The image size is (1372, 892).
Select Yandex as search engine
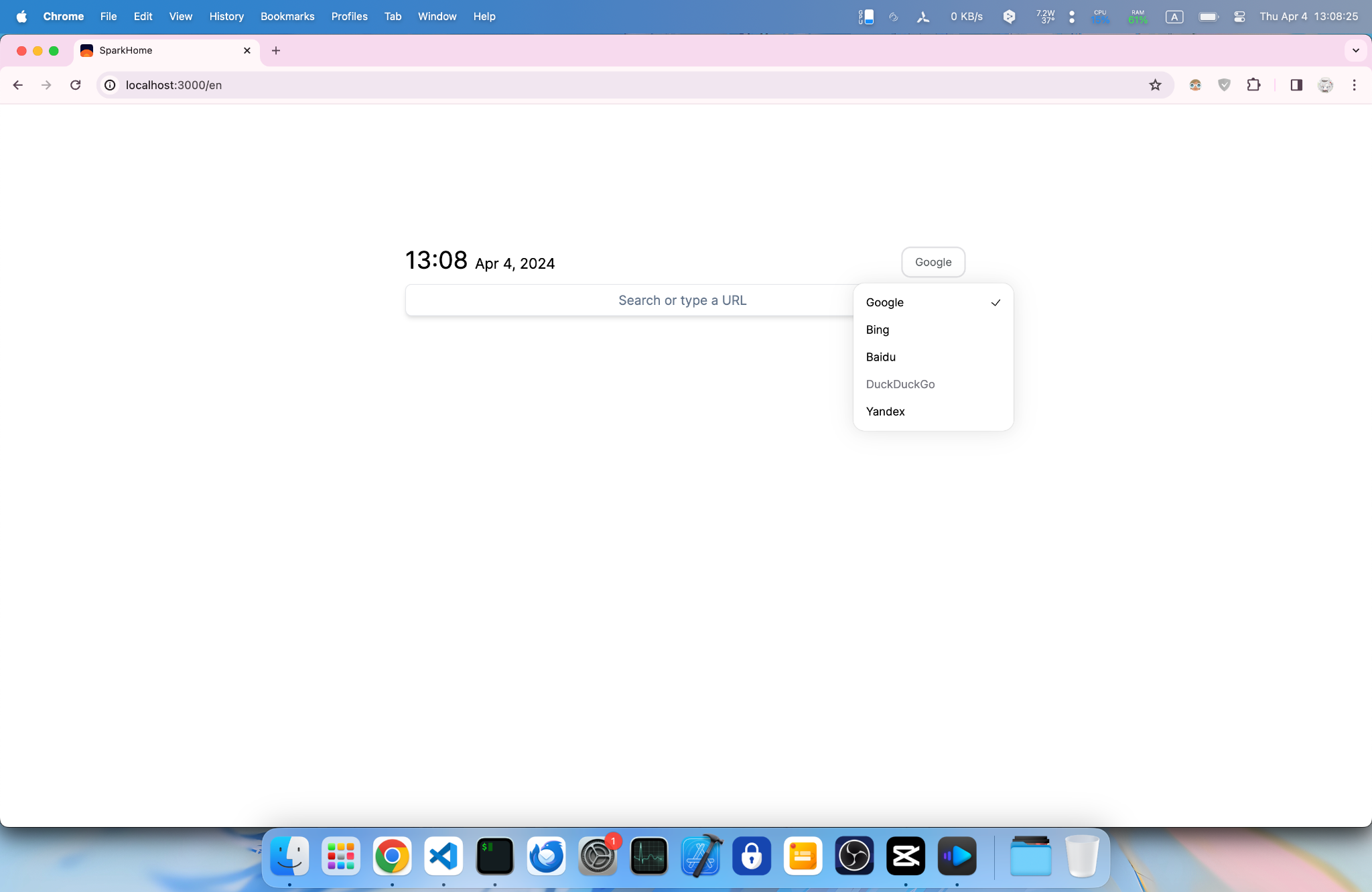tap(885, 411)
